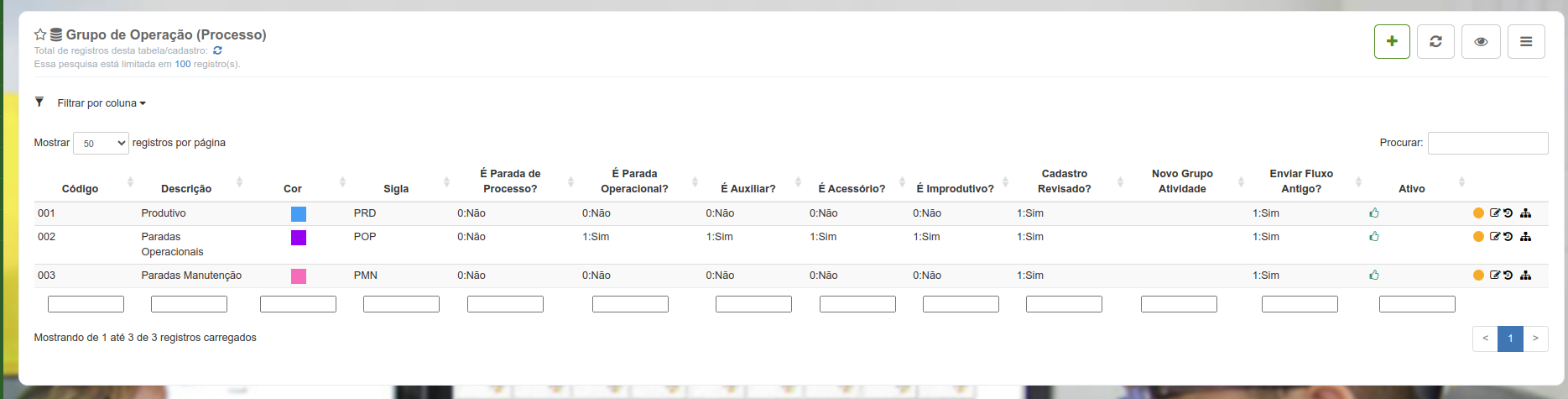1568x399 pixels.
Task: Click the orange status circle in row 001
Action: pyautogui.click(x=1478, y=213)
